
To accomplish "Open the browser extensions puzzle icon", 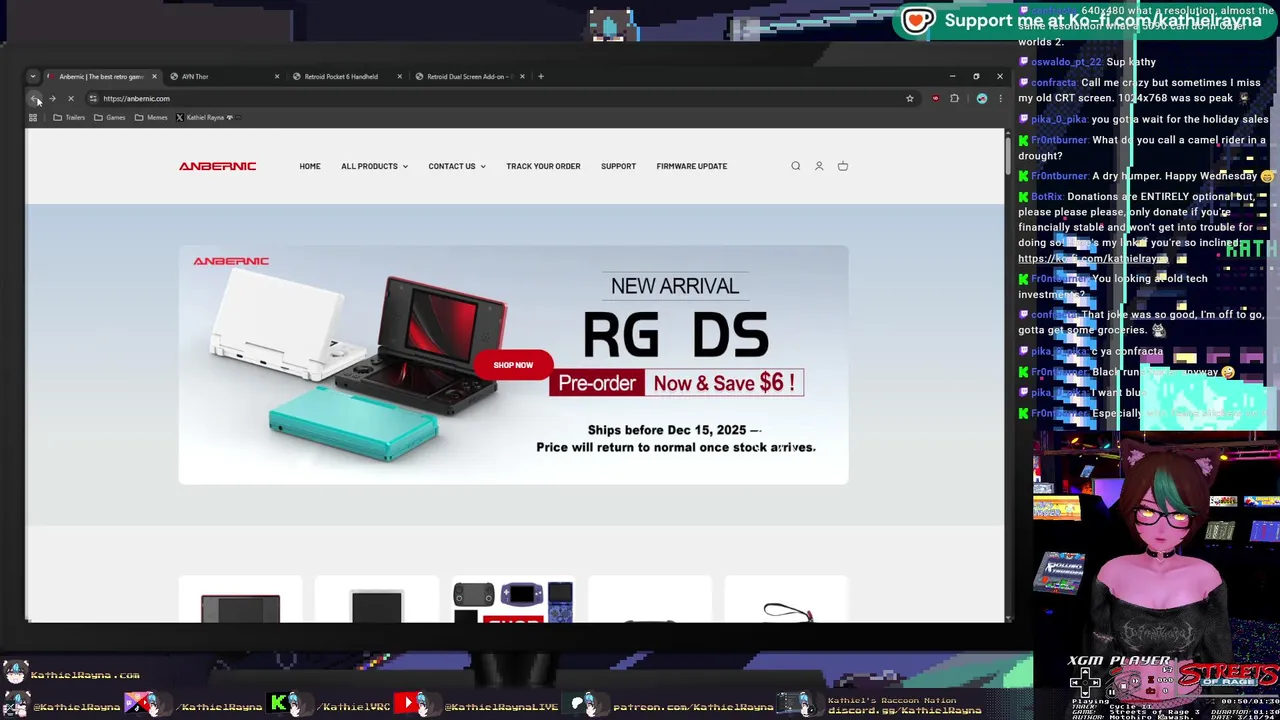I will [954, 98].
